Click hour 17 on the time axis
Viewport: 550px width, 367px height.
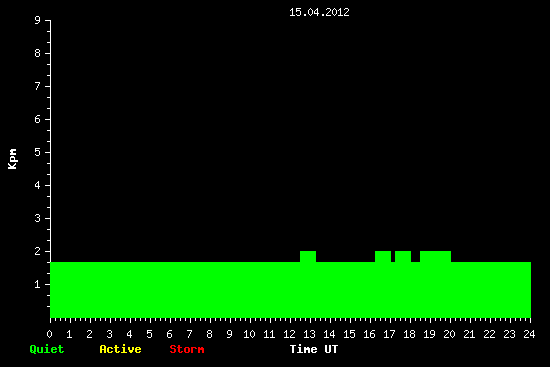point(389,334)
